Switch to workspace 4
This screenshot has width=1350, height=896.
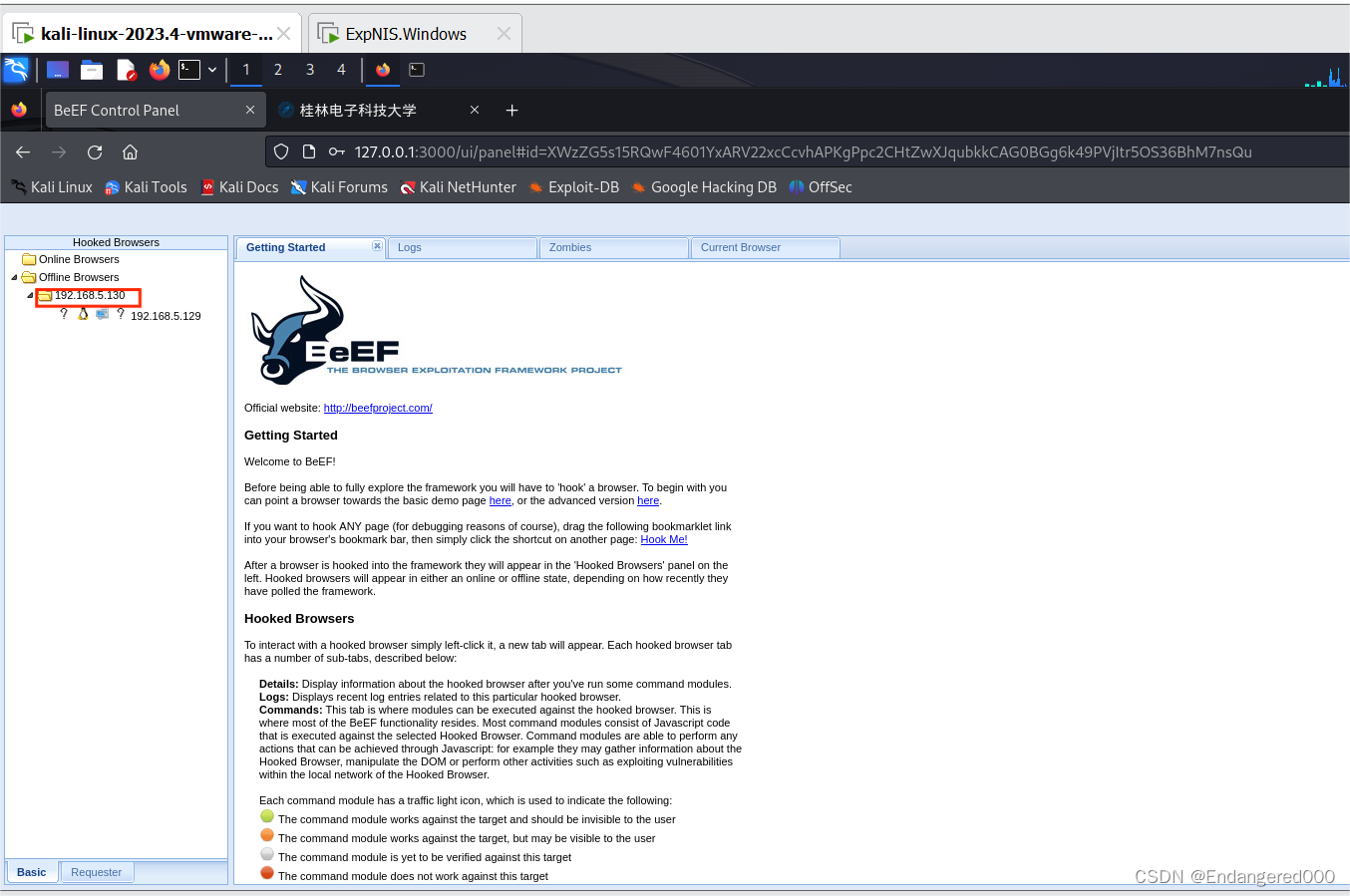341,70
